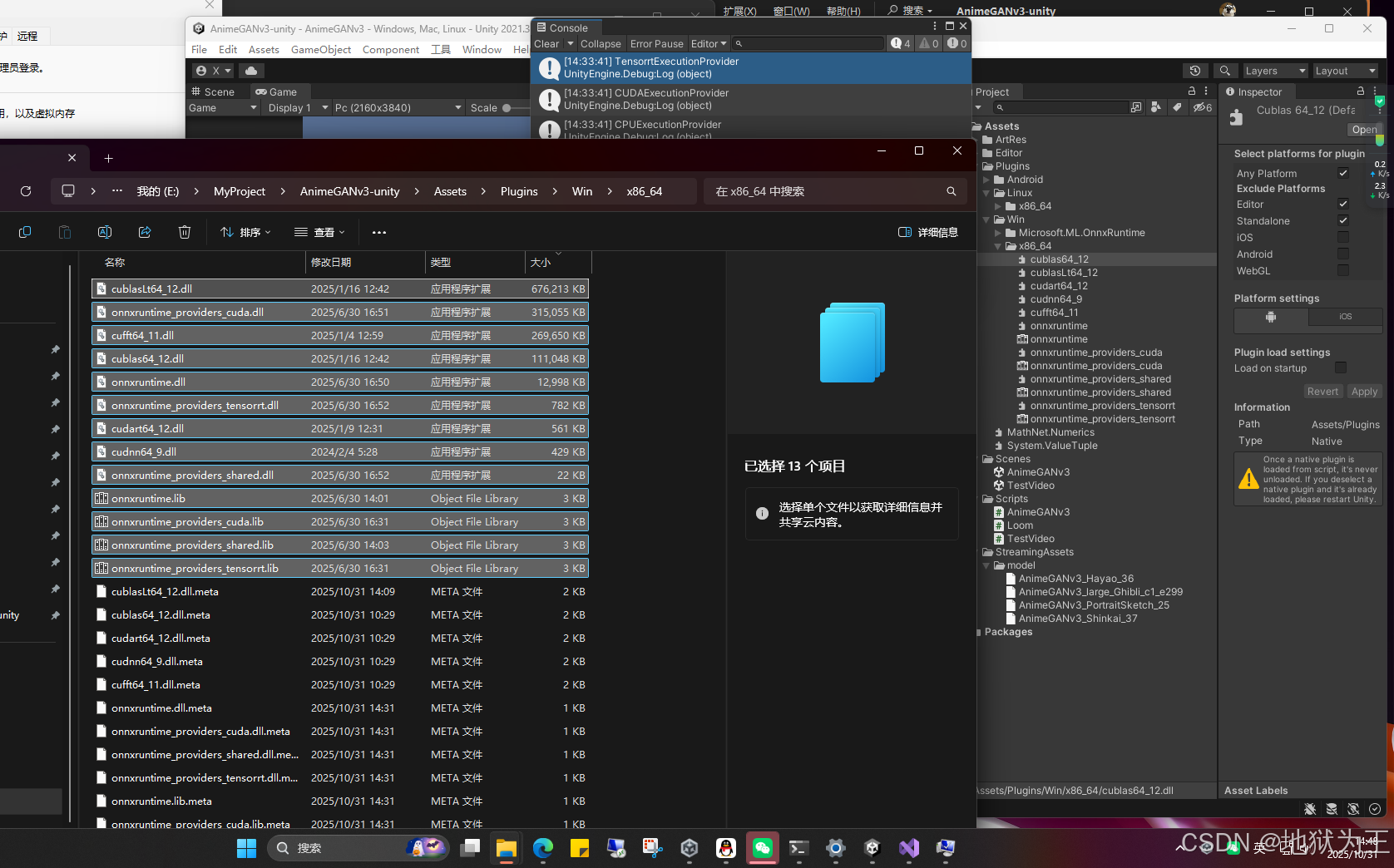This screenshot has height=868, width=1394.
Task: Click the Windows Start button
Action: coord(247,848)
